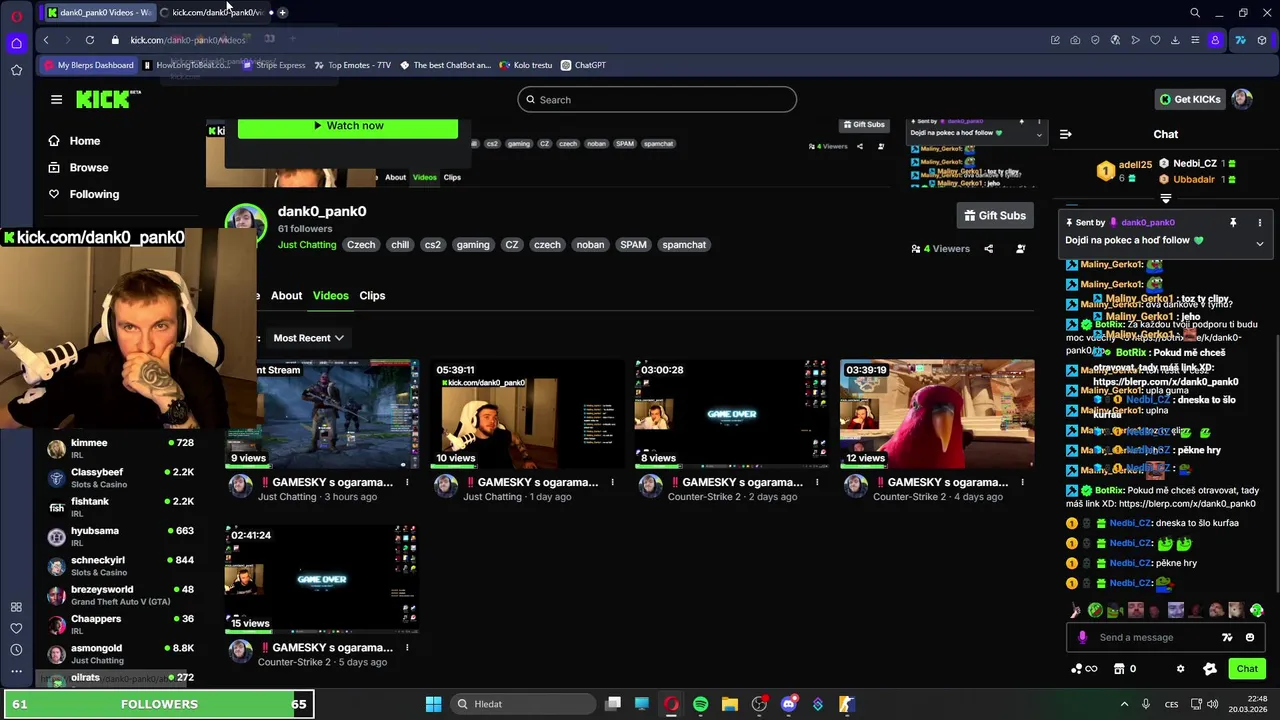Image resolution: width=1280 pixels, height=720 pixels.
Task: Switch to the About tab
Action: pos(286,296)
